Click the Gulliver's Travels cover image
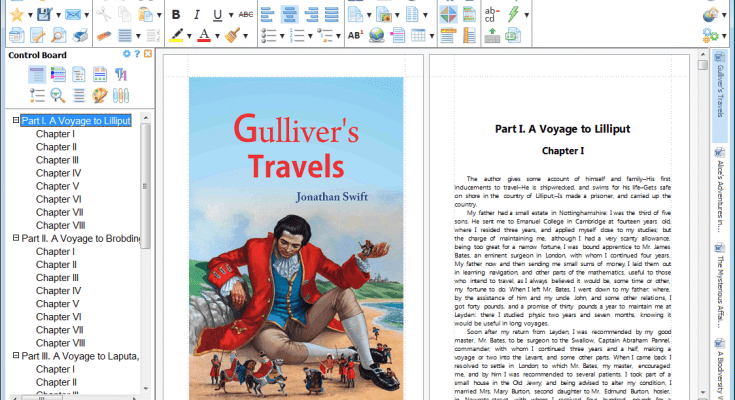Screen dimensions: 735x400 pos(296,238)
